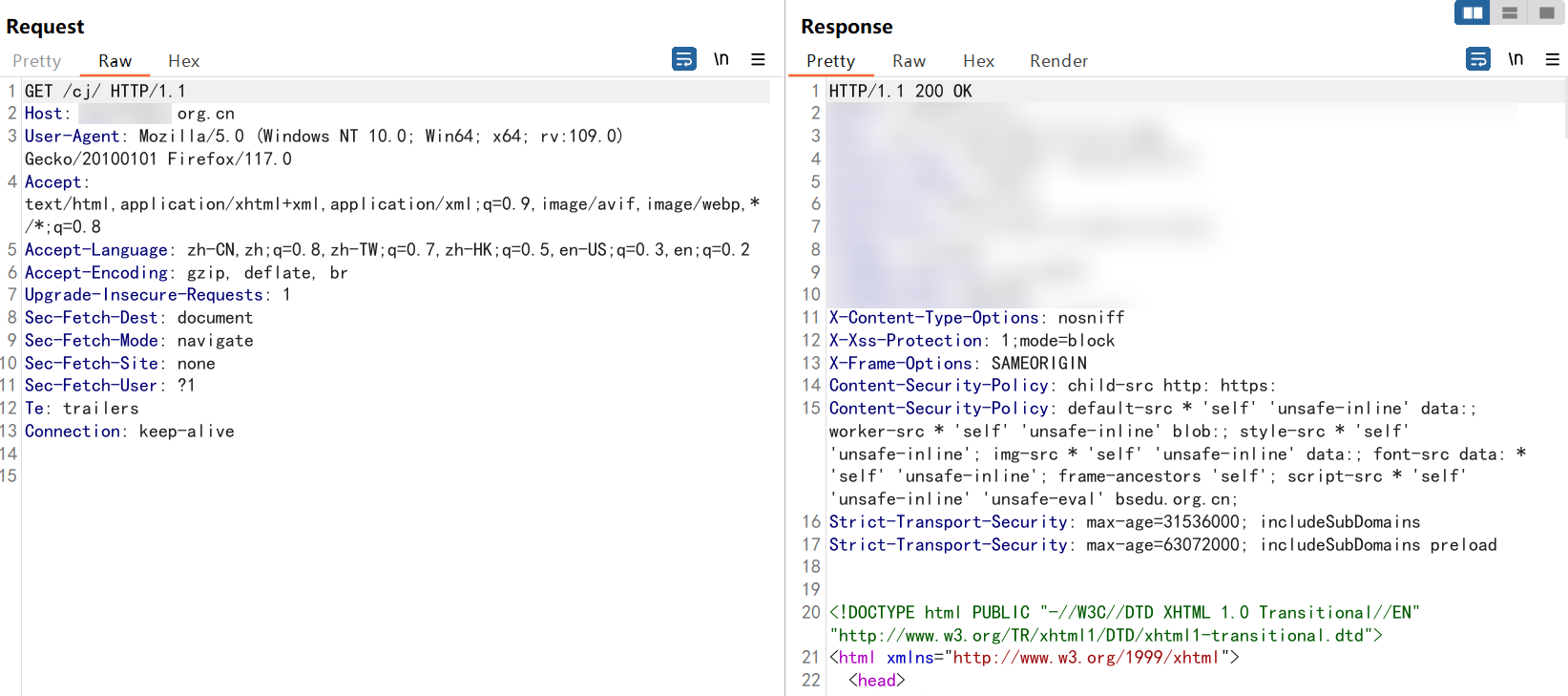The width and height of the screenshot is (1568, 696).
Task: Open the Hex tab in Request
Action: [x=183, y=61]
